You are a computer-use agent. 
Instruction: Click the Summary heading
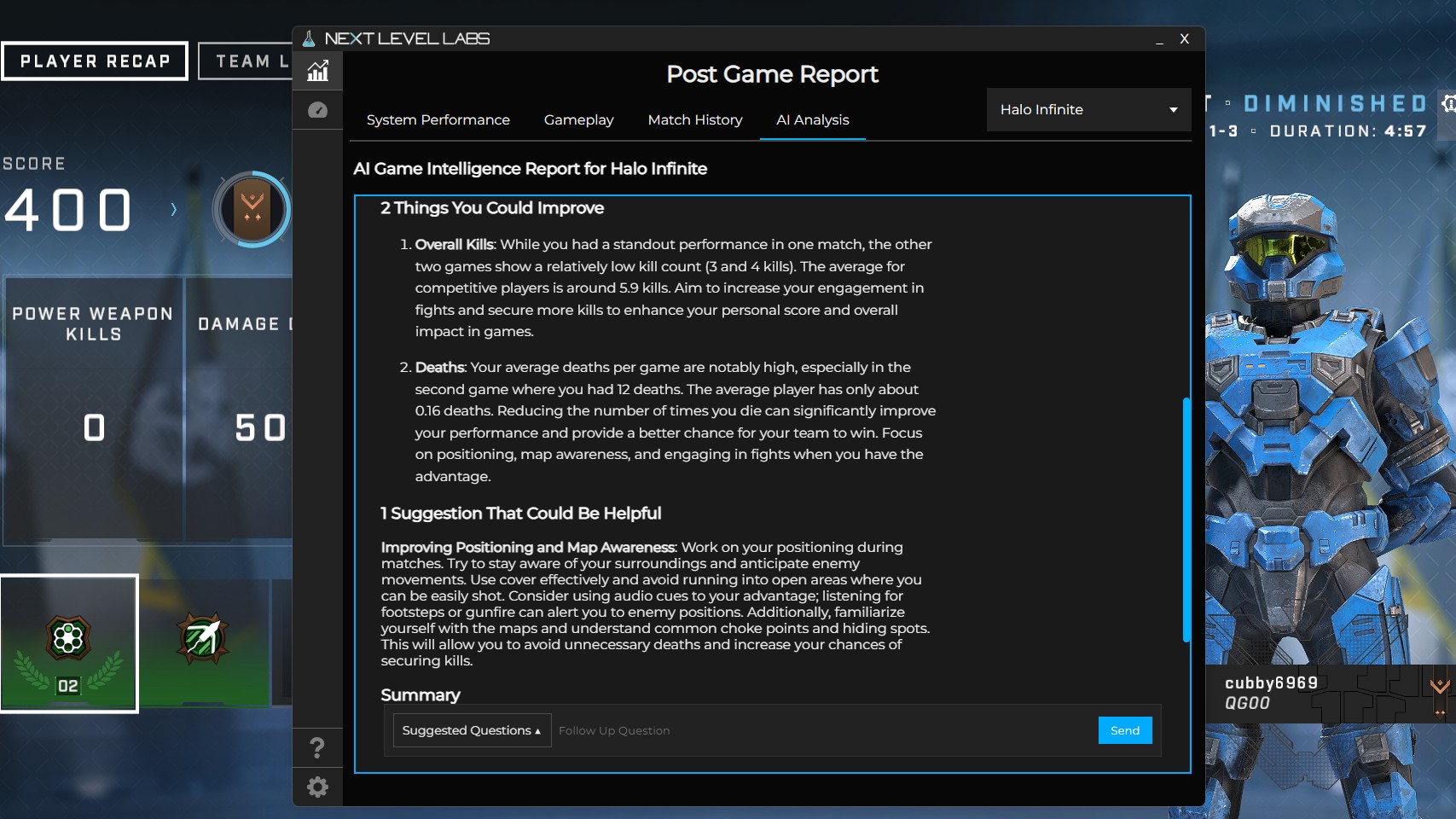tap(421, 694)
